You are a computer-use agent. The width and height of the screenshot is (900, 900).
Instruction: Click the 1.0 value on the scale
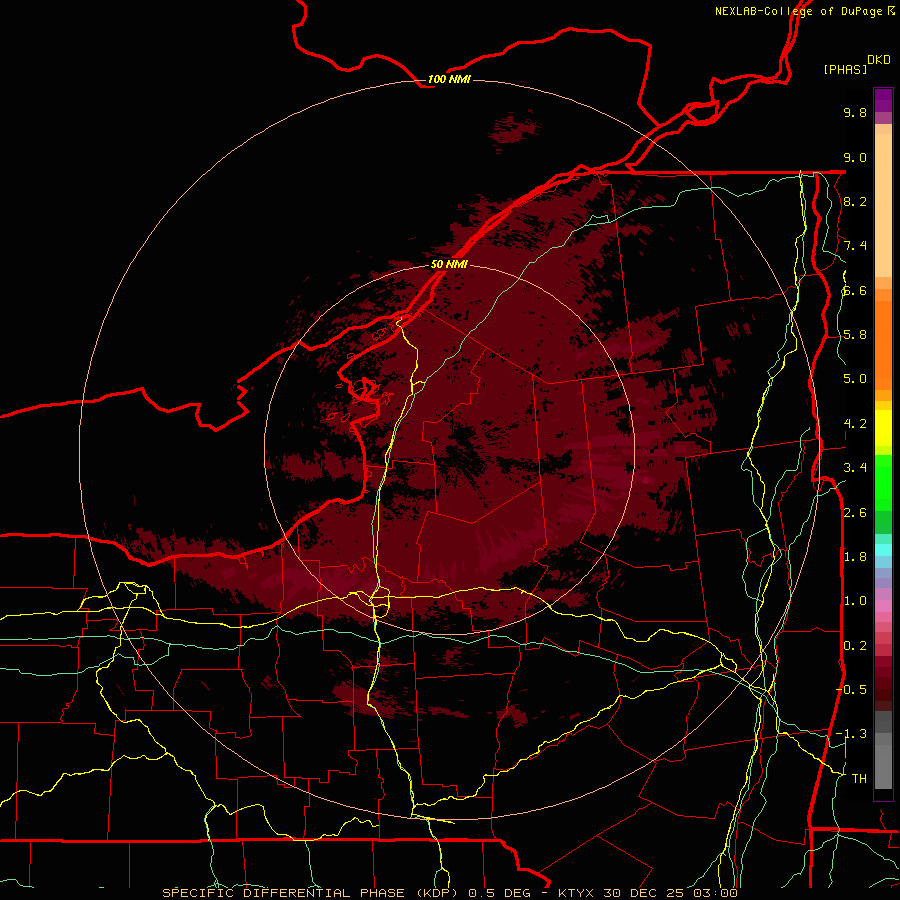[x=855, y=601]
